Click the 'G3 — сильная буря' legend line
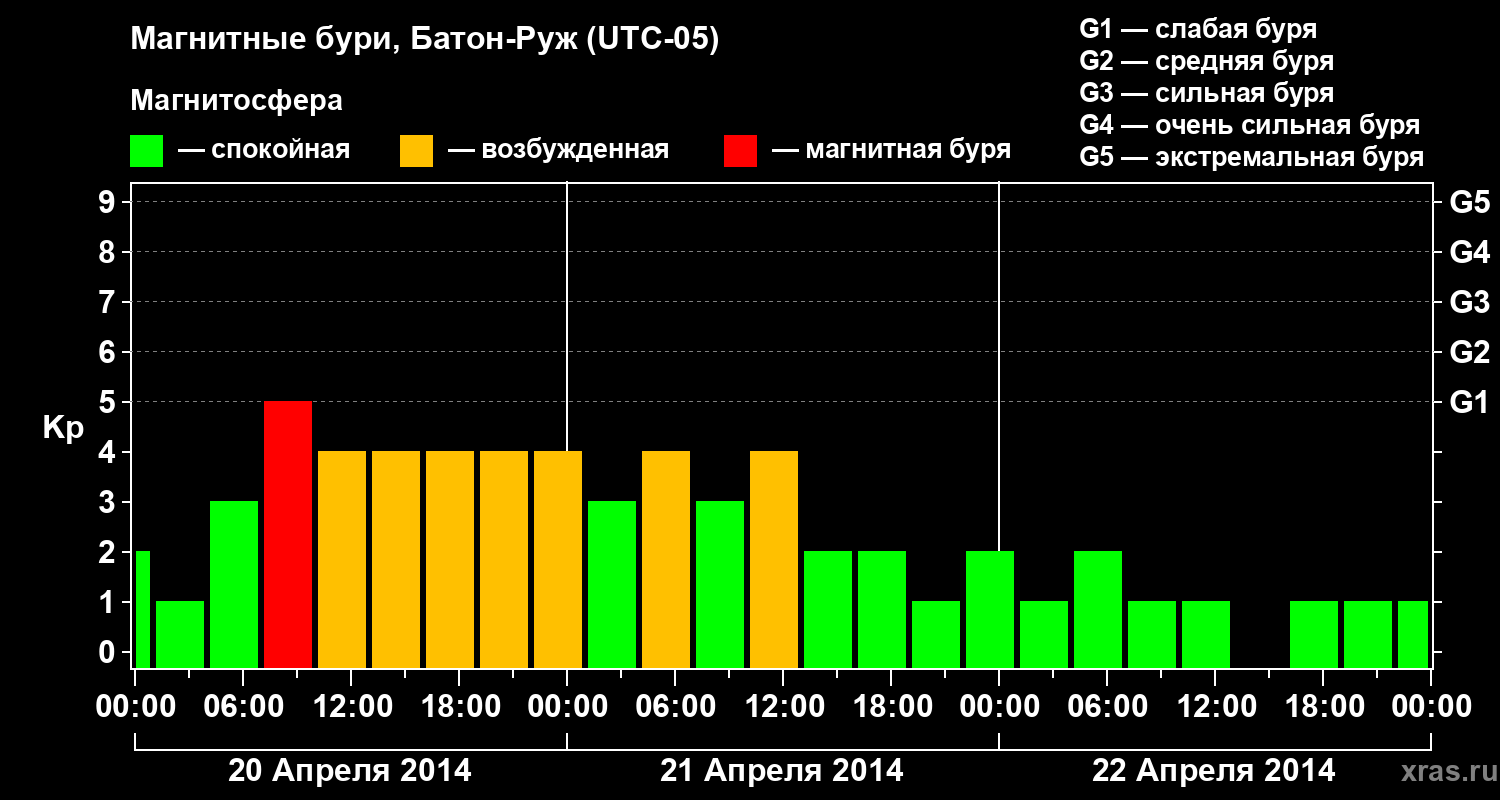1500x800 pixels. (x=1206, y=93)
